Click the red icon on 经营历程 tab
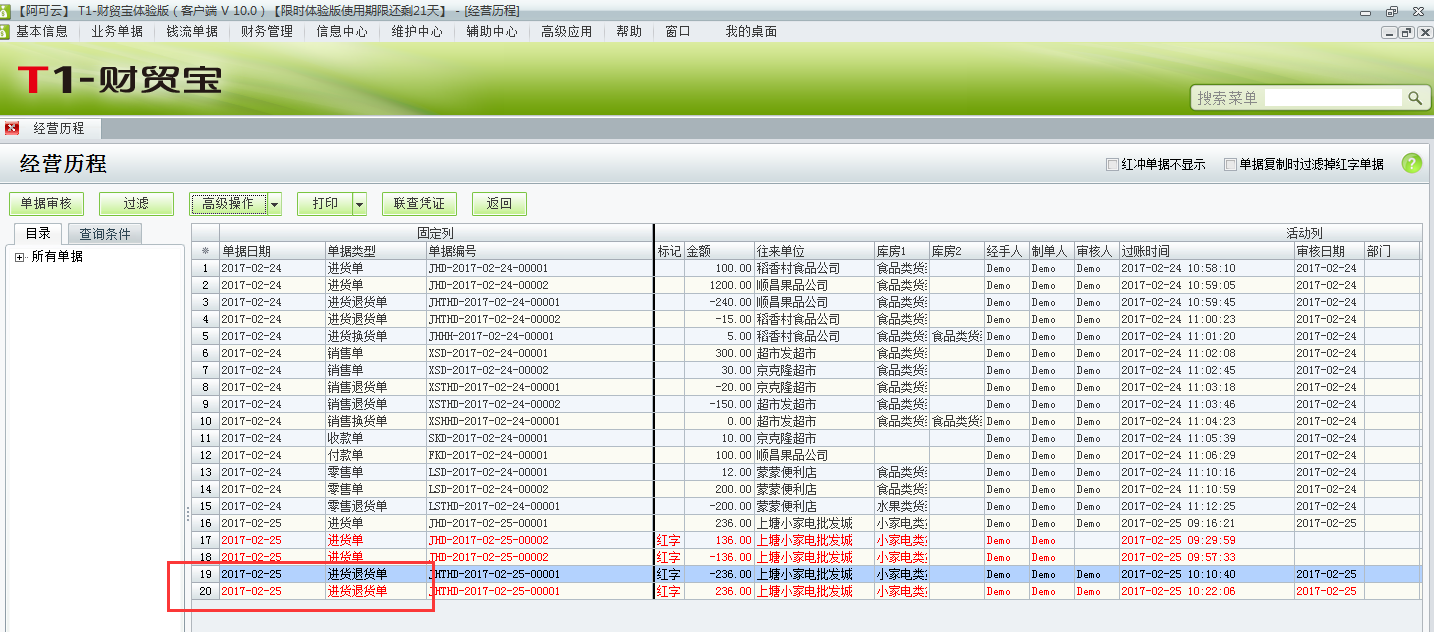This screenshot has height=632, width=1434. [11, 128]
